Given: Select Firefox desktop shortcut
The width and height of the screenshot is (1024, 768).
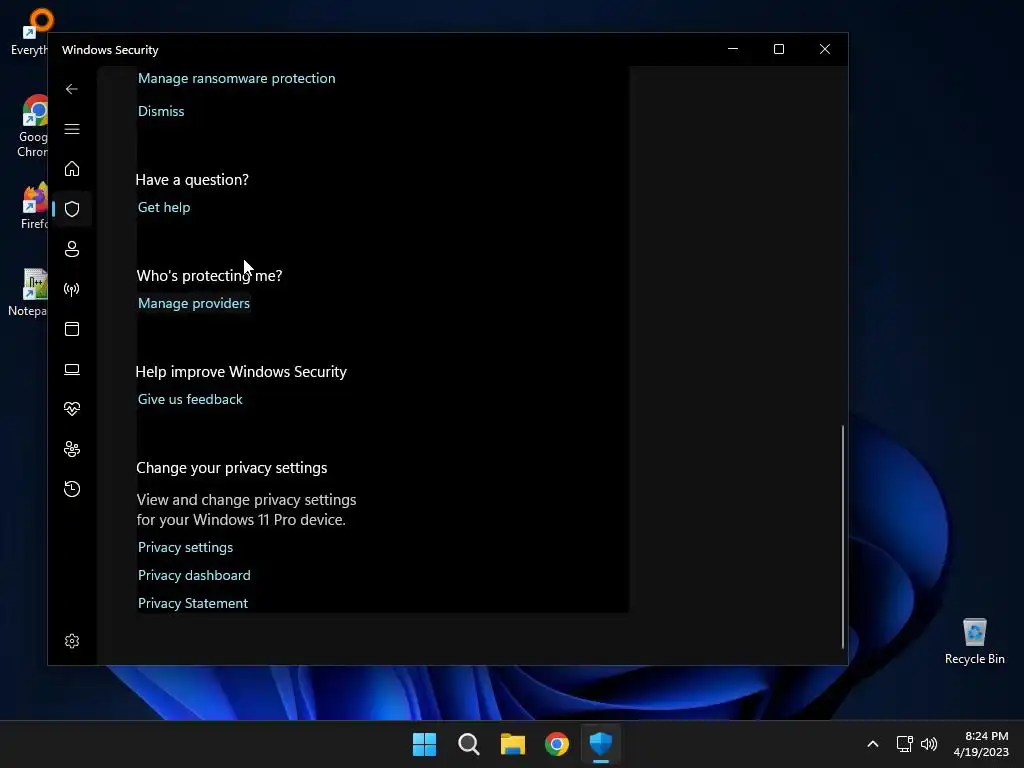Looking at the screenshot, I should [x=34, y=206].
